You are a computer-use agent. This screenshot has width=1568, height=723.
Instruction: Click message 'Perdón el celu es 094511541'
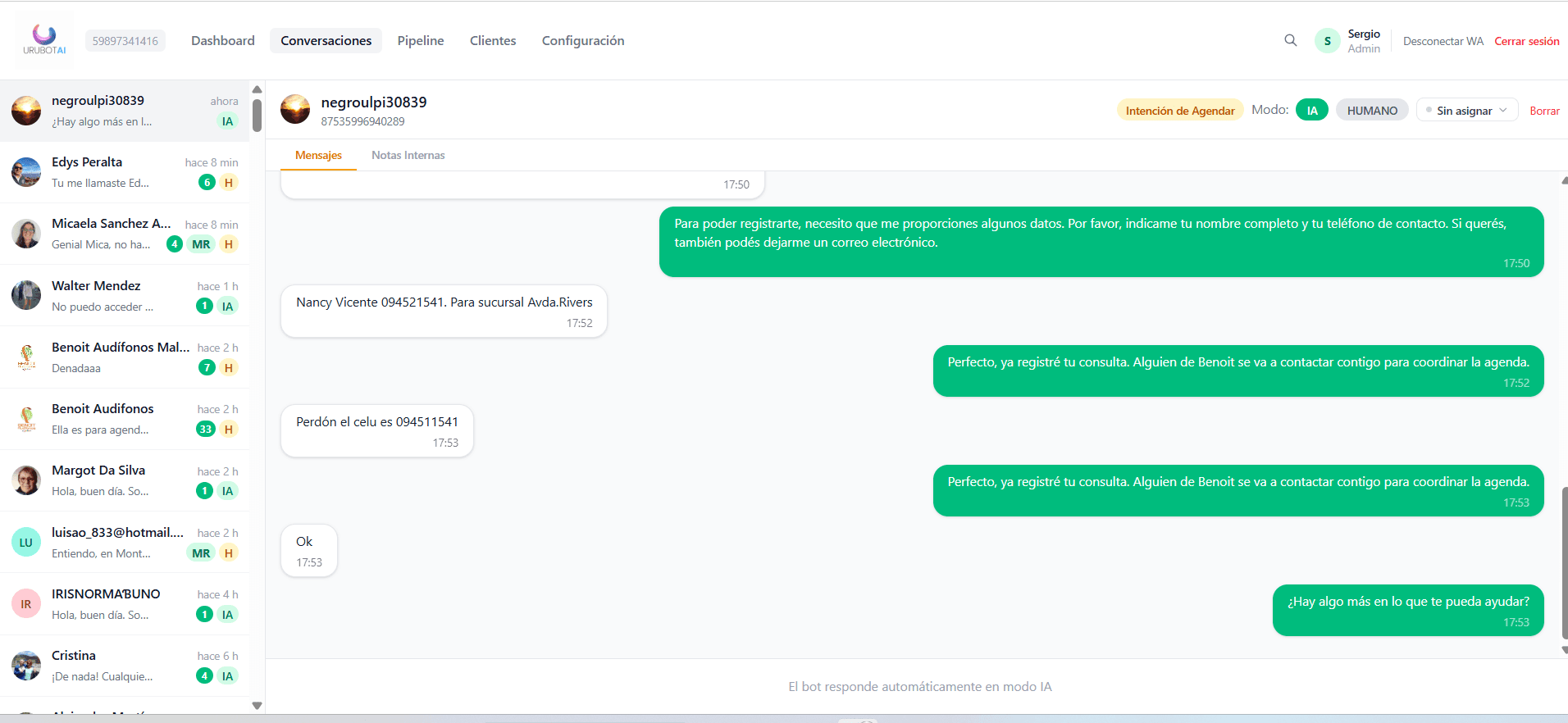click(x=377, y=430)
